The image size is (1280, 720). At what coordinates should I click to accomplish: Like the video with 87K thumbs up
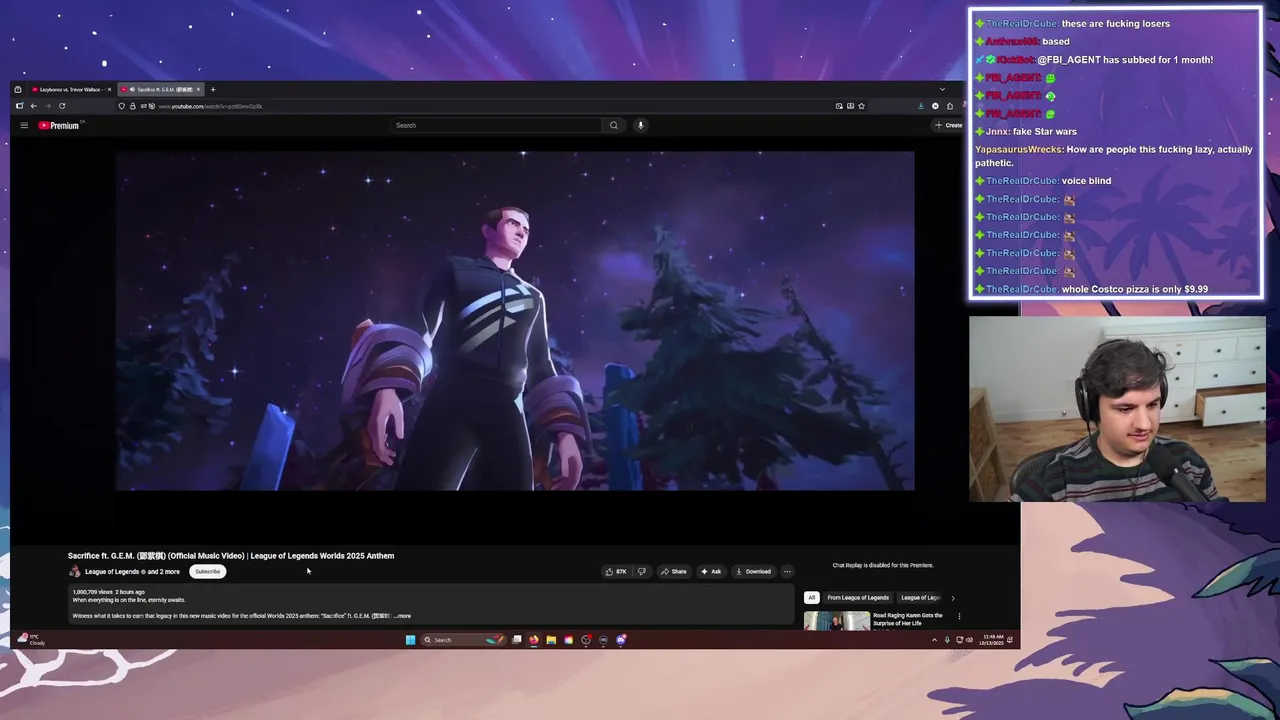(x=615, y=571)
